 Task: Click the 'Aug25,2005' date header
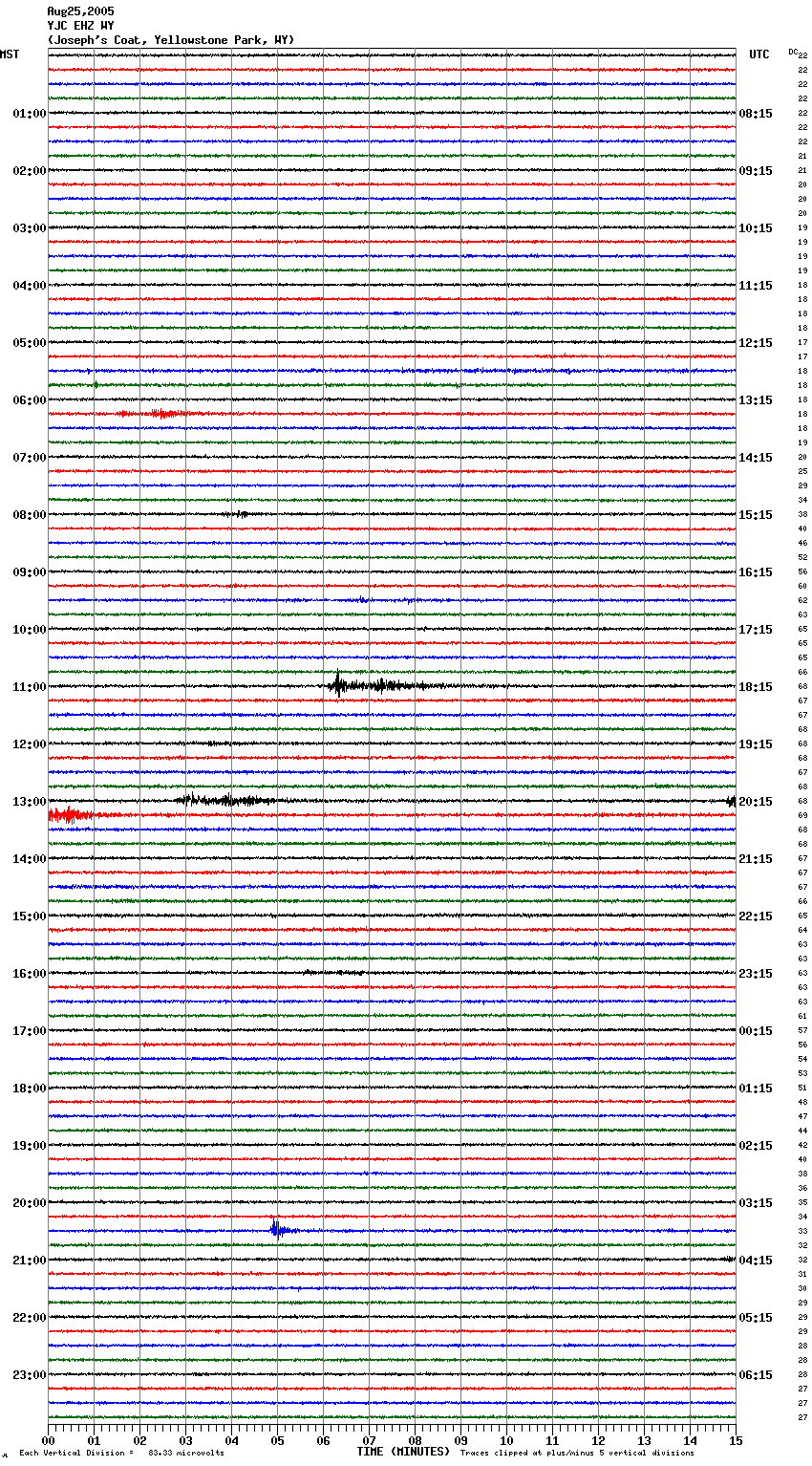point(80,11)
